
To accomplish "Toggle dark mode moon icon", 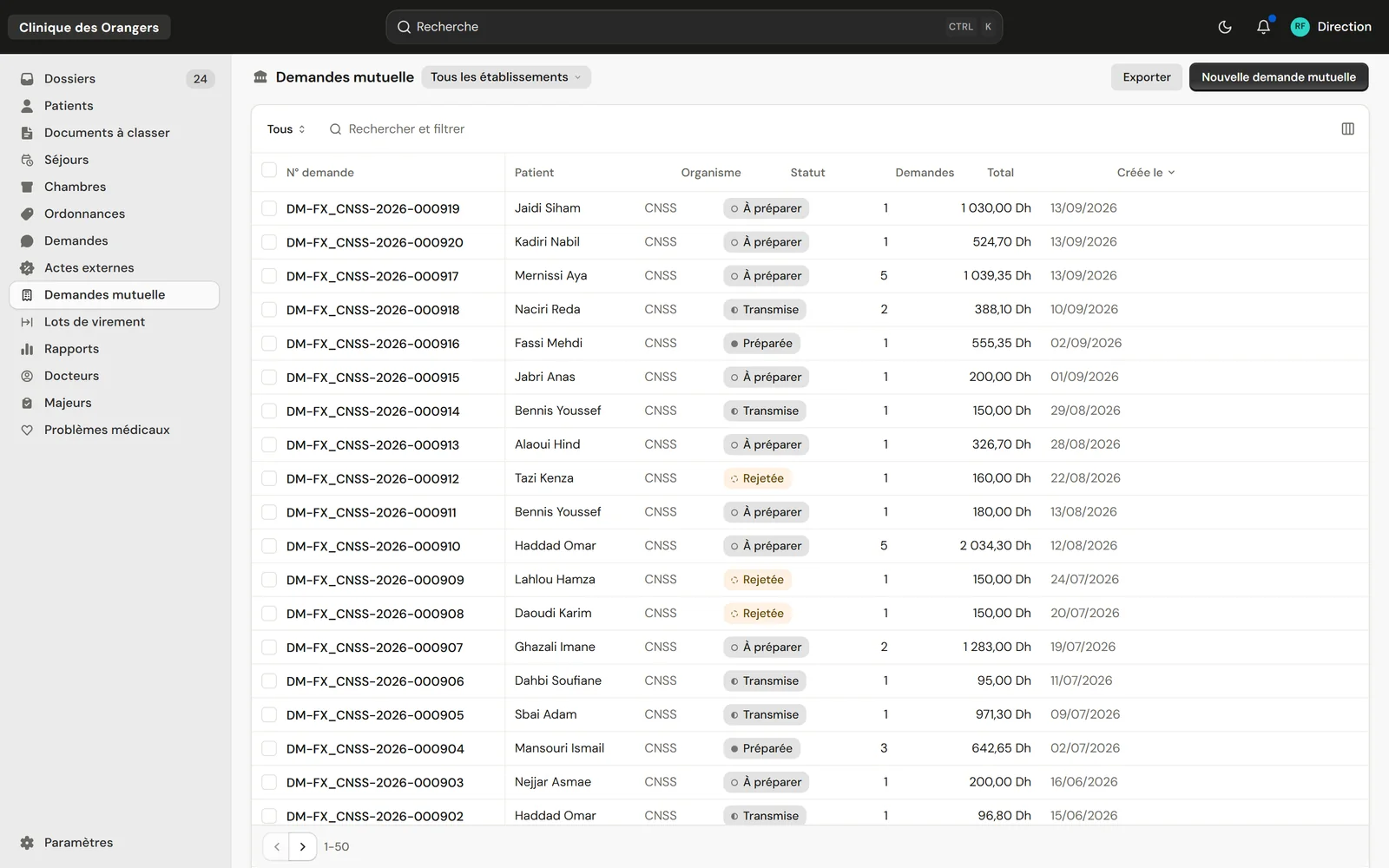I will [x=1225, y=27].
